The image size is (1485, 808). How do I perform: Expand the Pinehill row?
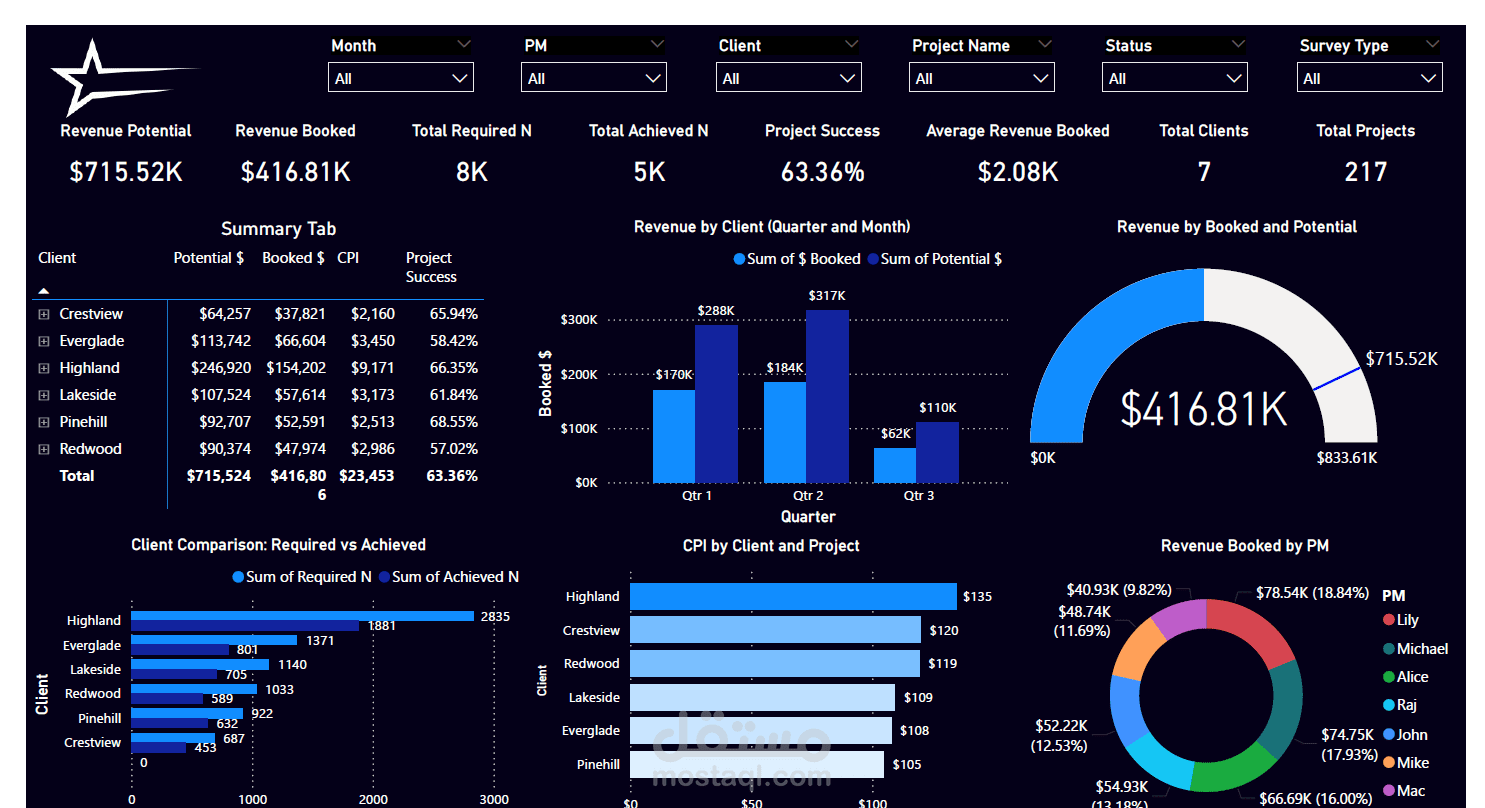(x=44, y=422)
